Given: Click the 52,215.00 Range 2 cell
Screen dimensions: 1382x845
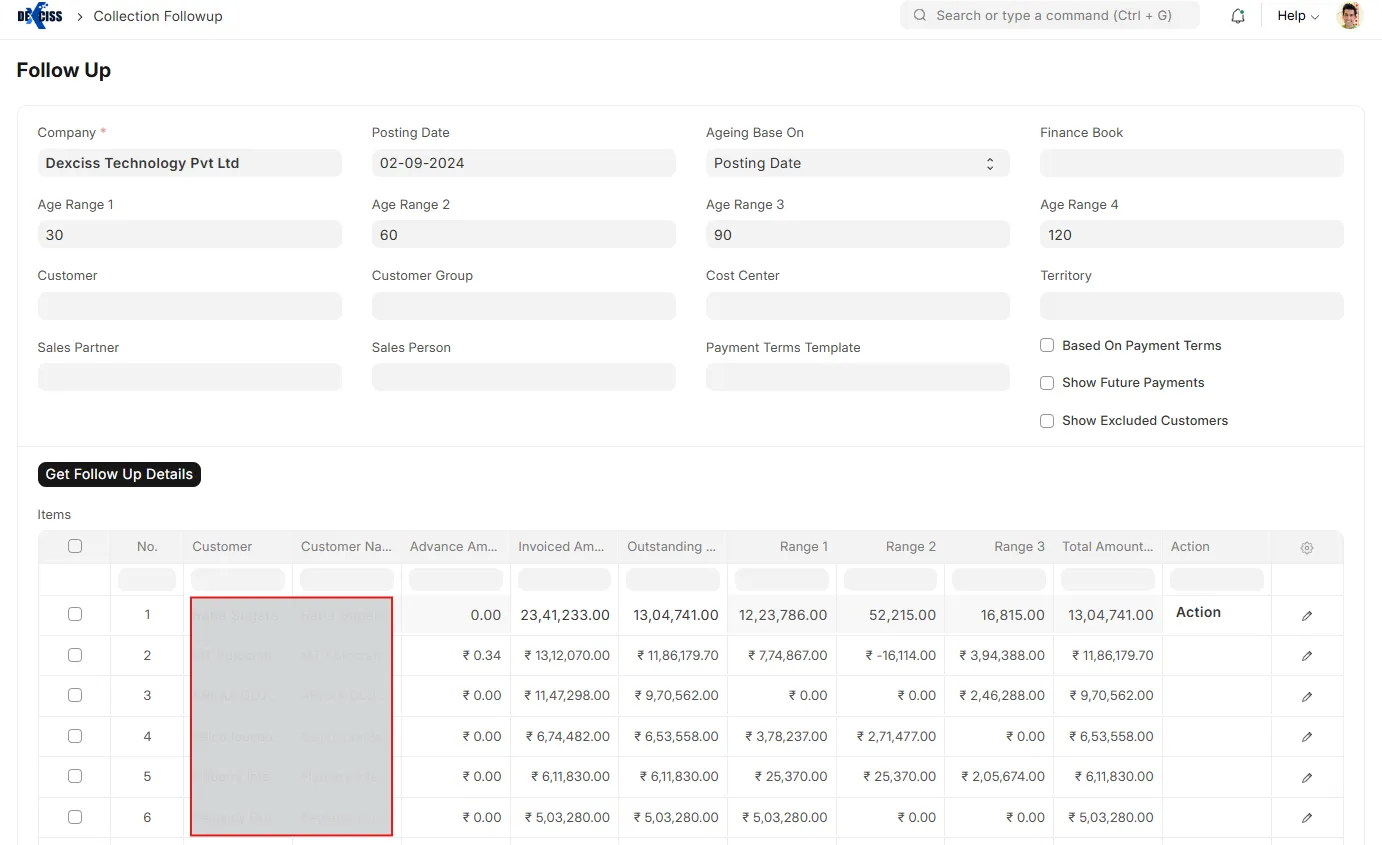Looking at the screenshot, I should click(890, 615).
